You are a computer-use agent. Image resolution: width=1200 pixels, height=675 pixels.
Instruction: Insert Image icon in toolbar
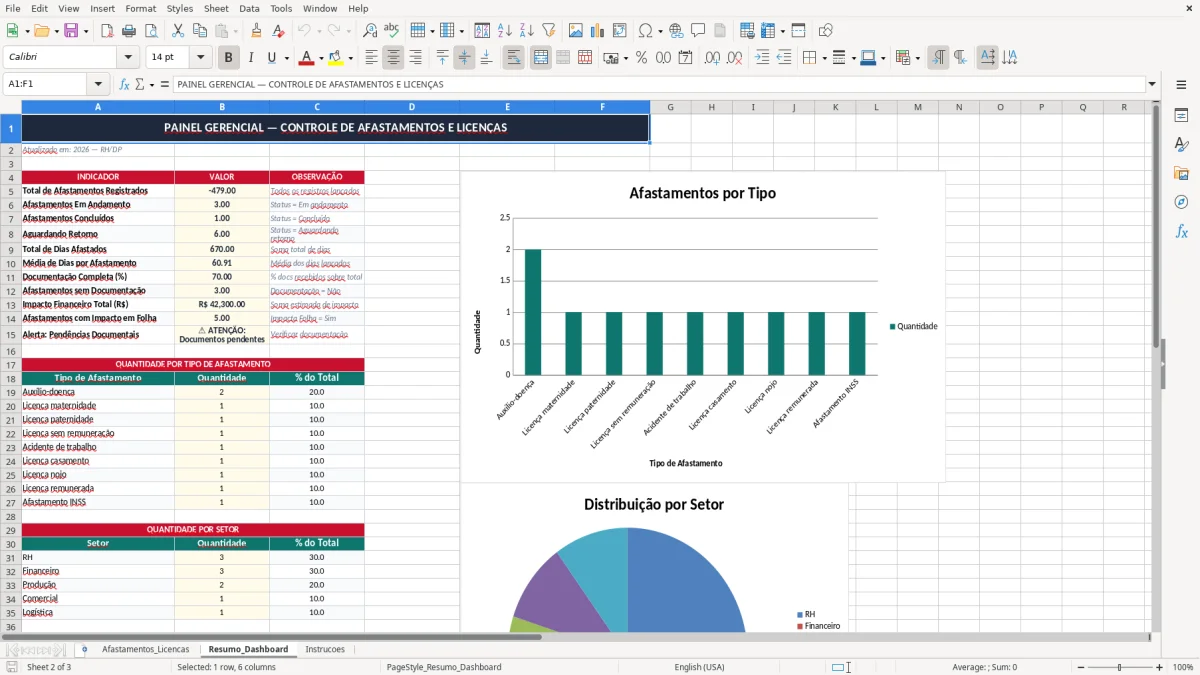click(576, 31)
